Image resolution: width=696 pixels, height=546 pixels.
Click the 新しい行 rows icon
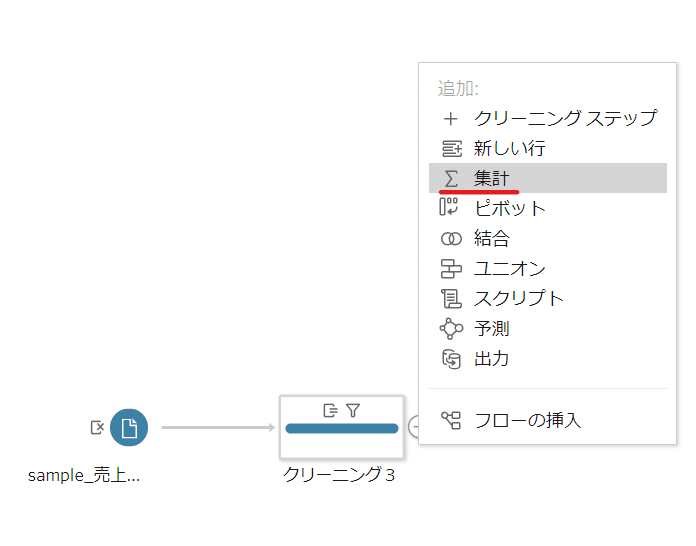pos(451,148)
